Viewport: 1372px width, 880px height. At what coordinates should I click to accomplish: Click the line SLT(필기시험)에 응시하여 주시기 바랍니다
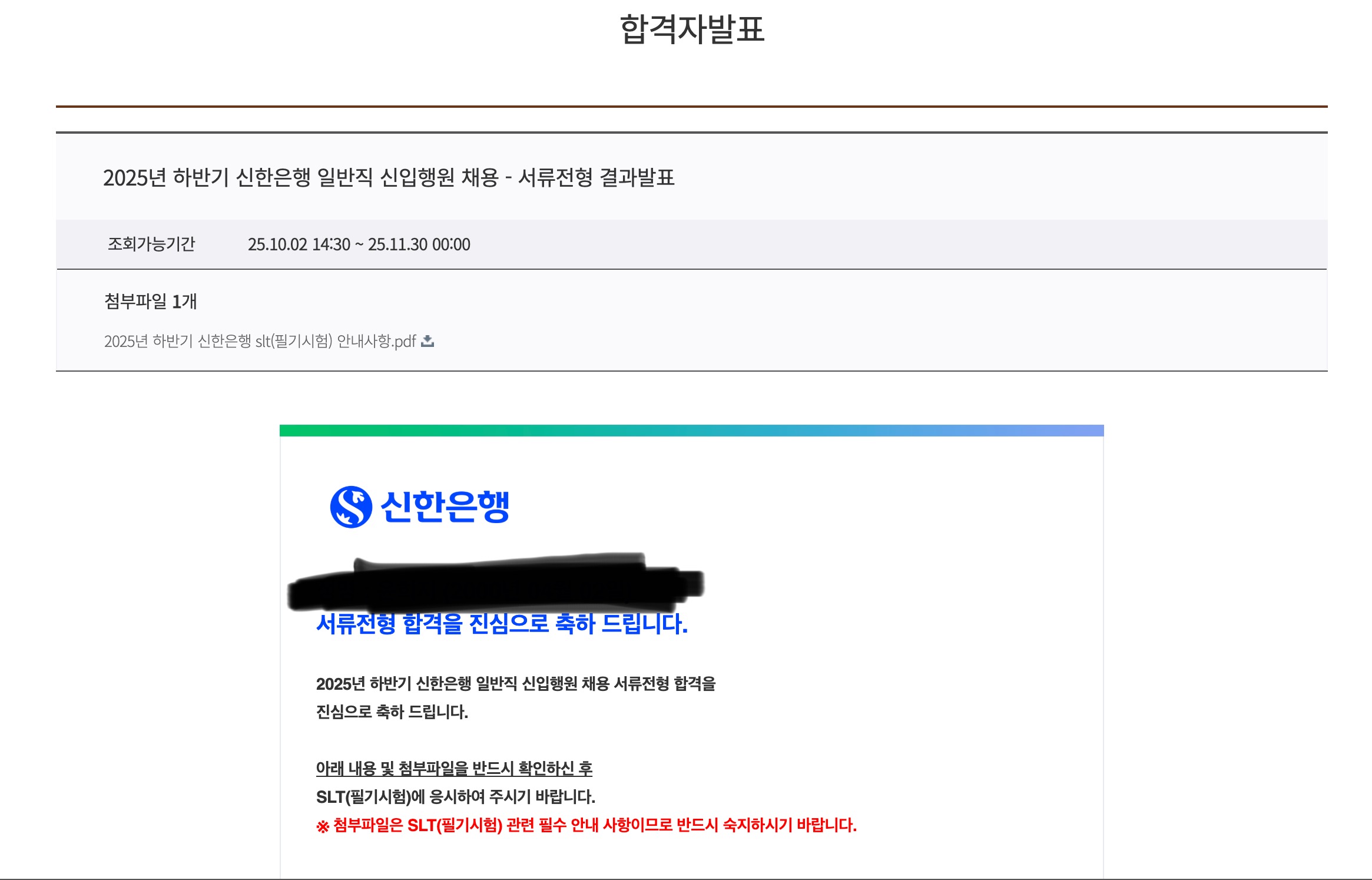pos(455,796)
